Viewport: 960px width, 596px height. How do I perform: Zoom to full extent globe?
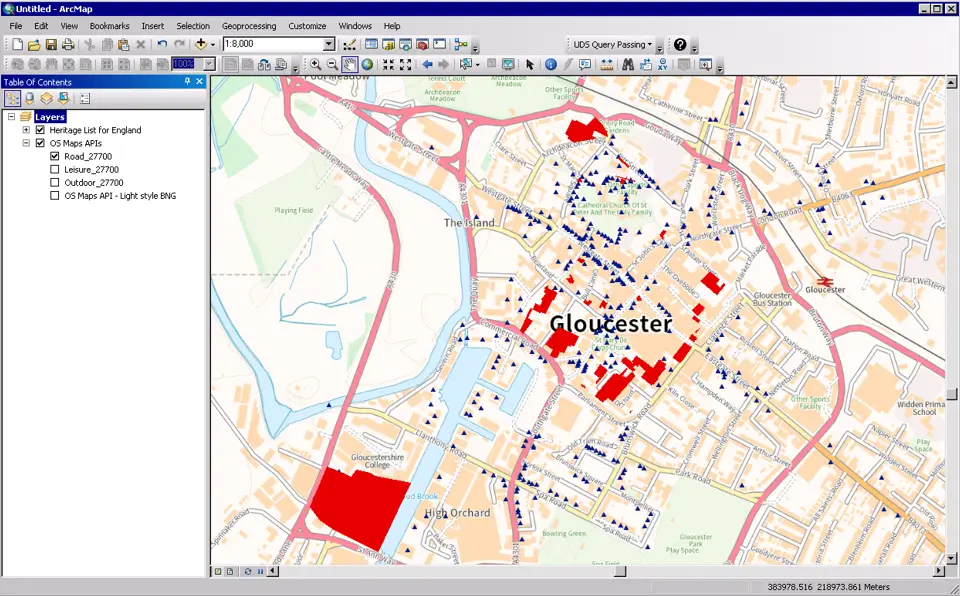367,64
